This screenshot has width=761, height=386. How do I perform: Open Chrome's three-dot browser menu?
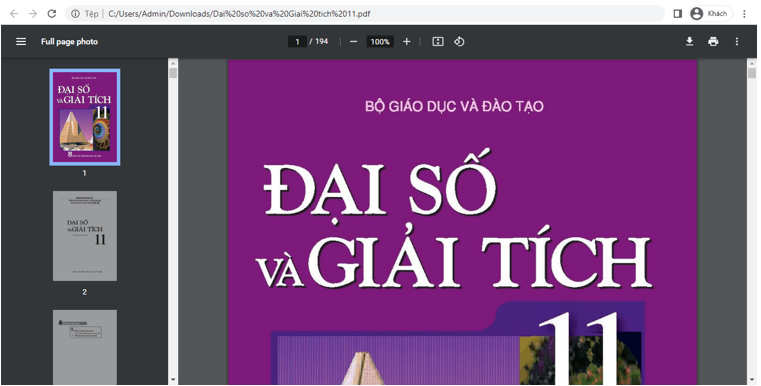pyautogui.click(x=744, y=14)
